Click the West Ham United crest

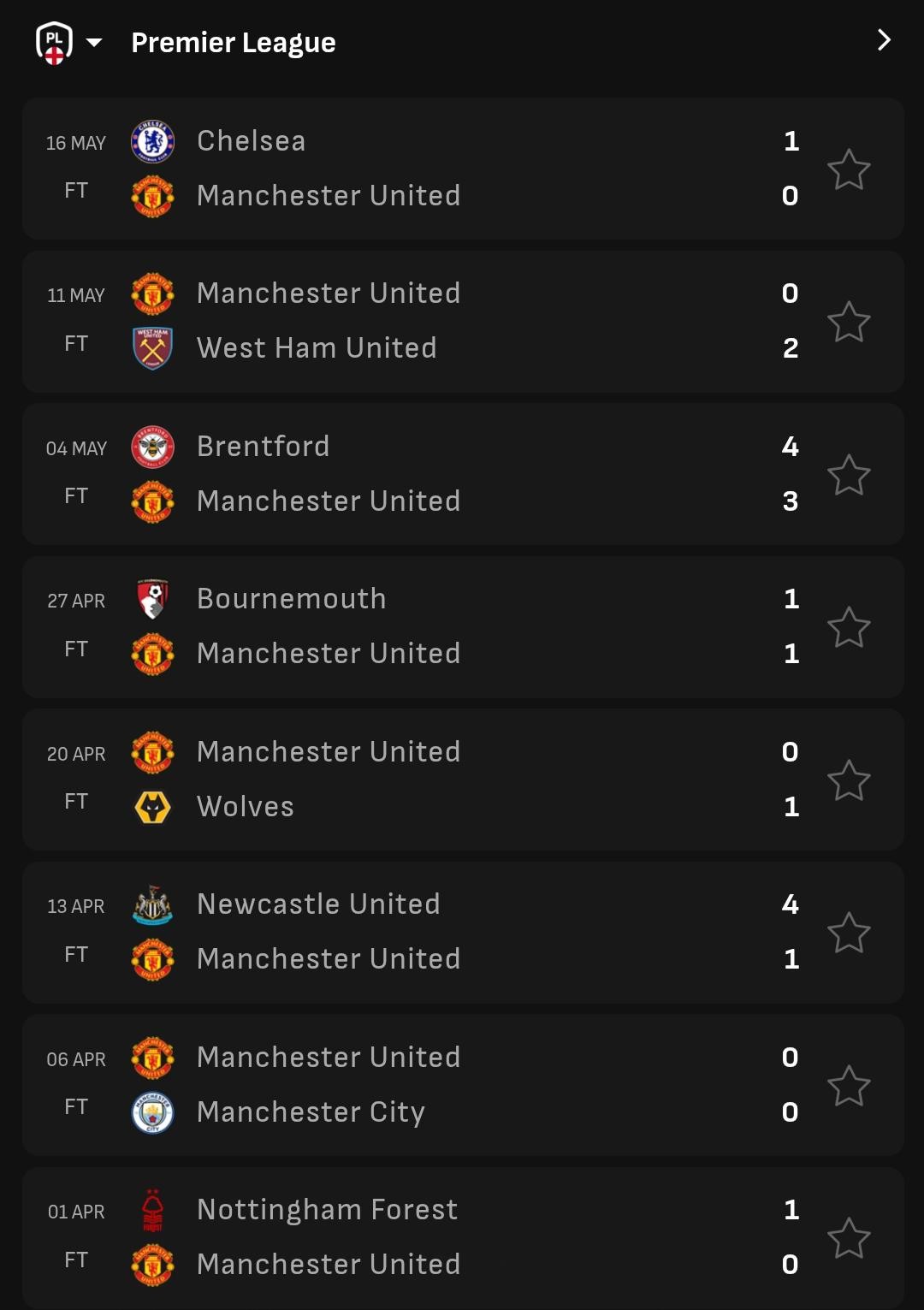pyautogui.click(x=152, y=348)
